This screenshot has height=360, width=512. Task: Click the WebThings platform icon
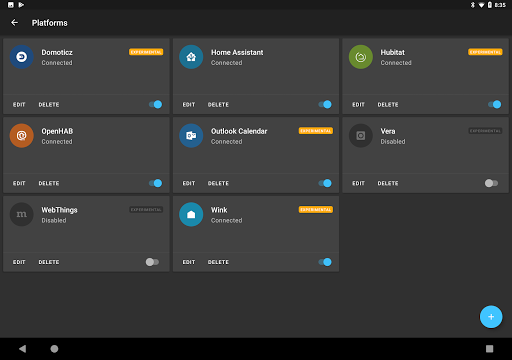[22, 214]
